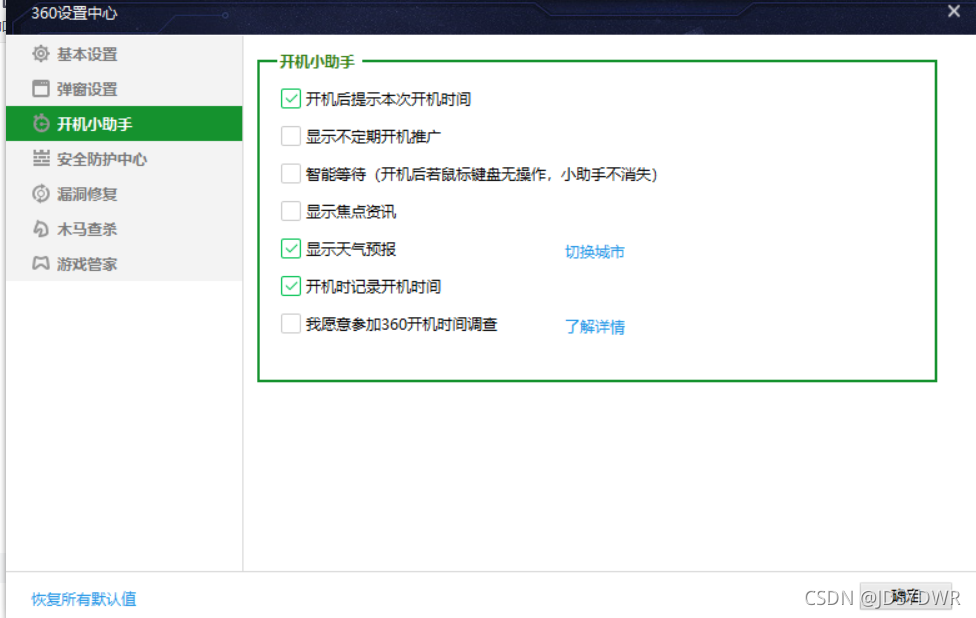Switch to the 弹窗设置 section
976x618 pixels.
[124, 89]
